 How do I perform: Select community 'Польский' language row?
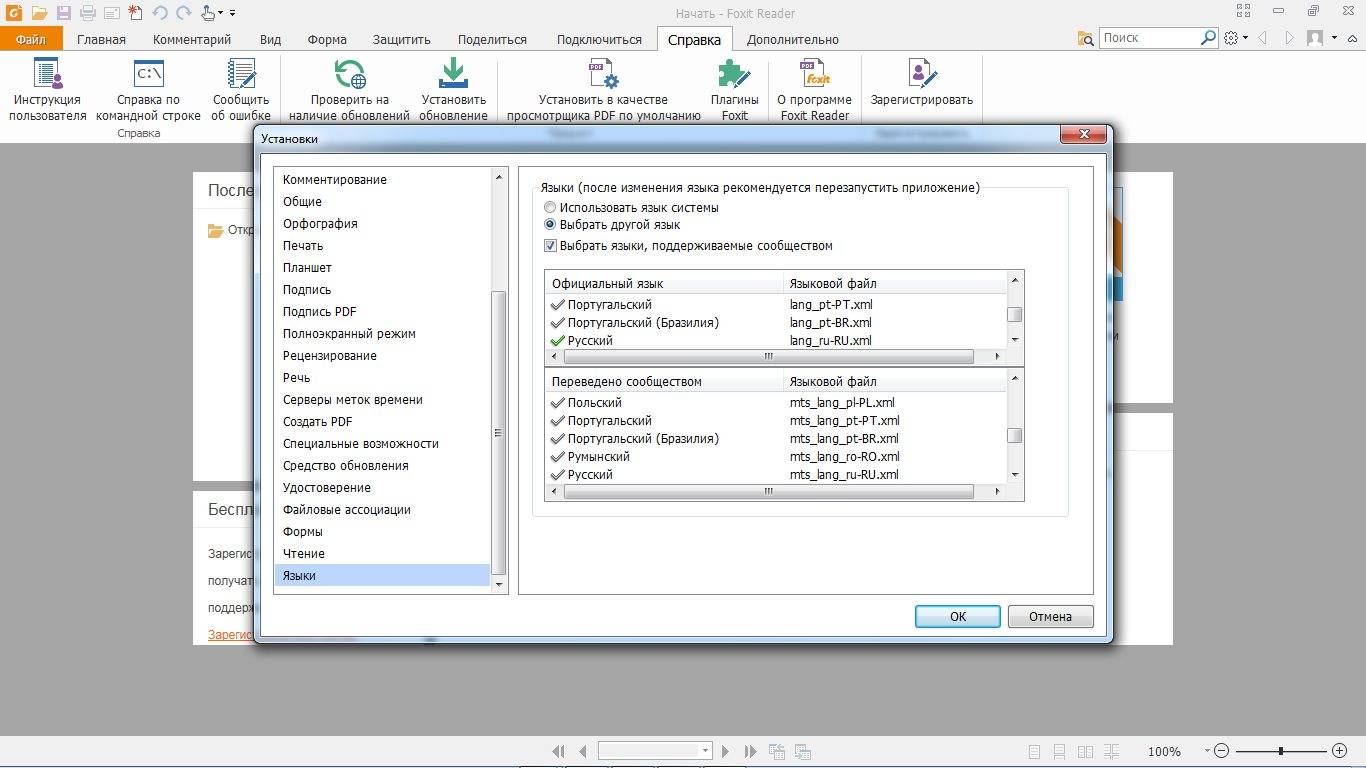[775, 403]
